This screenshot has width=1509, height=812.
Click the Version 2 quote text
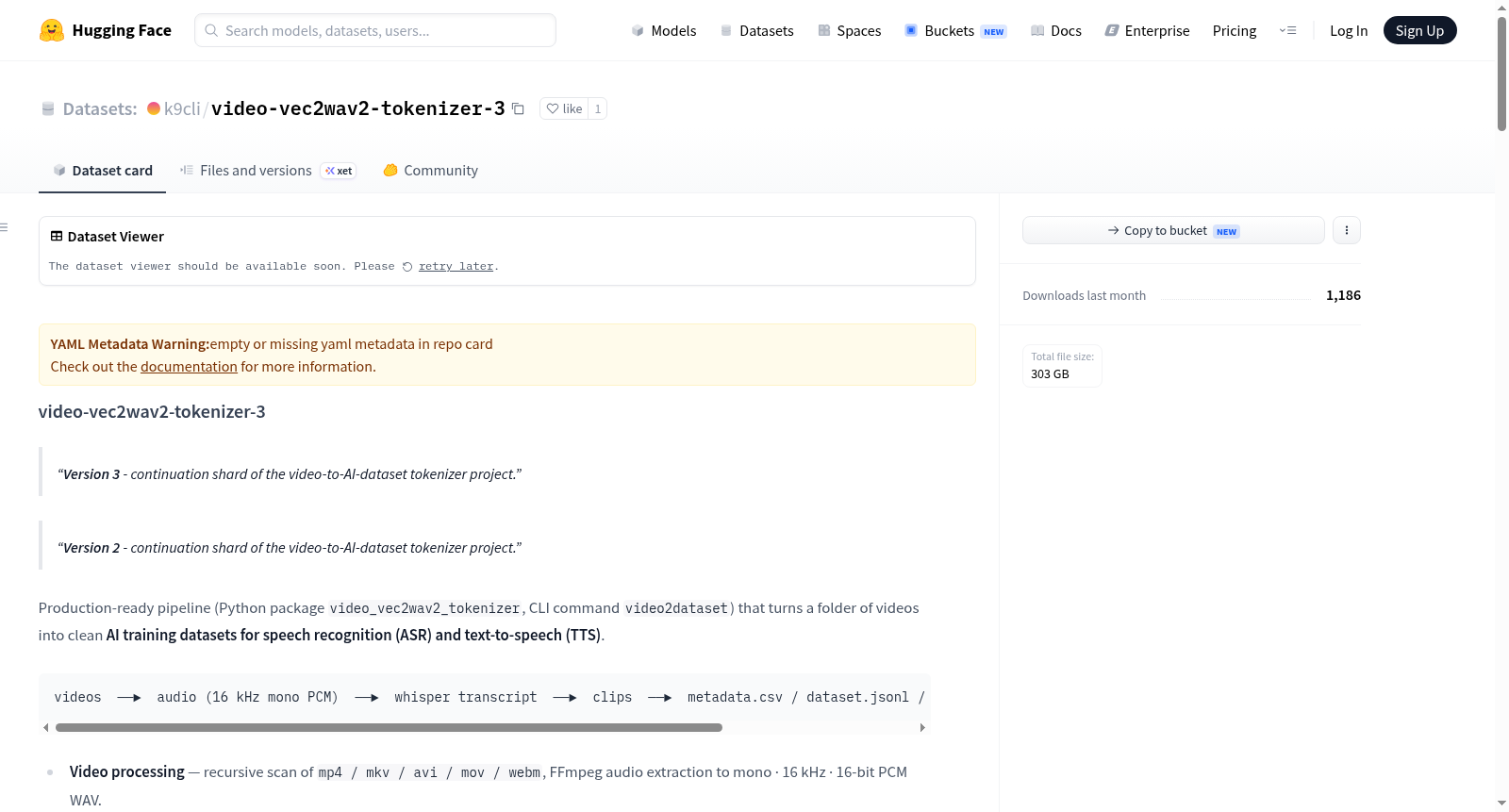[x=290, y=548]
